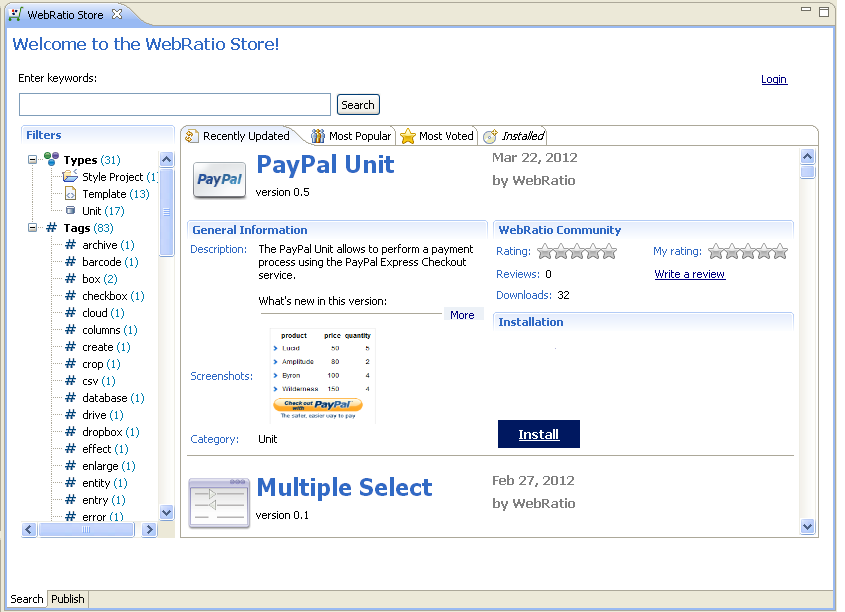845x612 pixels.
Task: Collapse the Types tree node
Action: [32, 159]
